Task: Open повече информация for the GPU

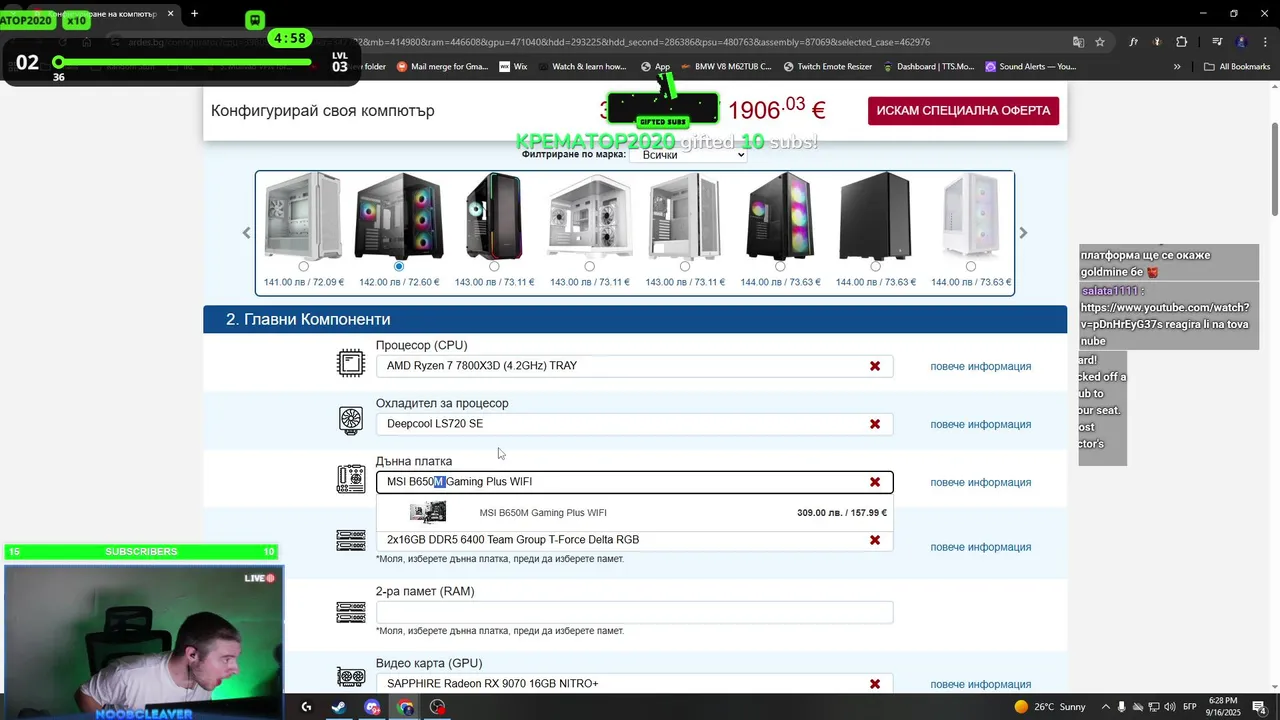Action: point(980,684)
